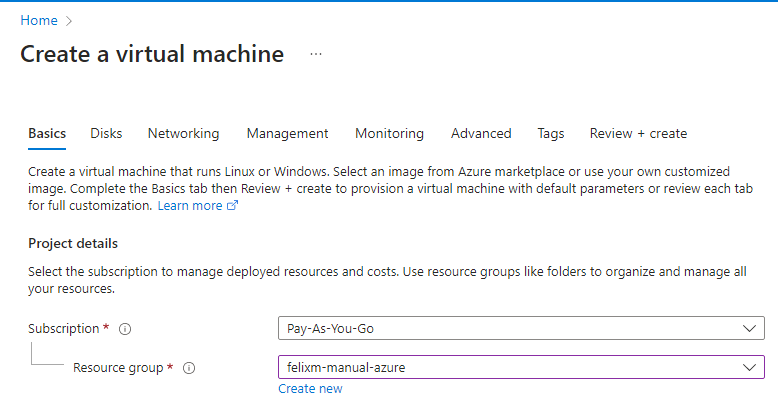Click the external link icon after Learn more
The image size is (778, 412).
[x=233, y=206]
